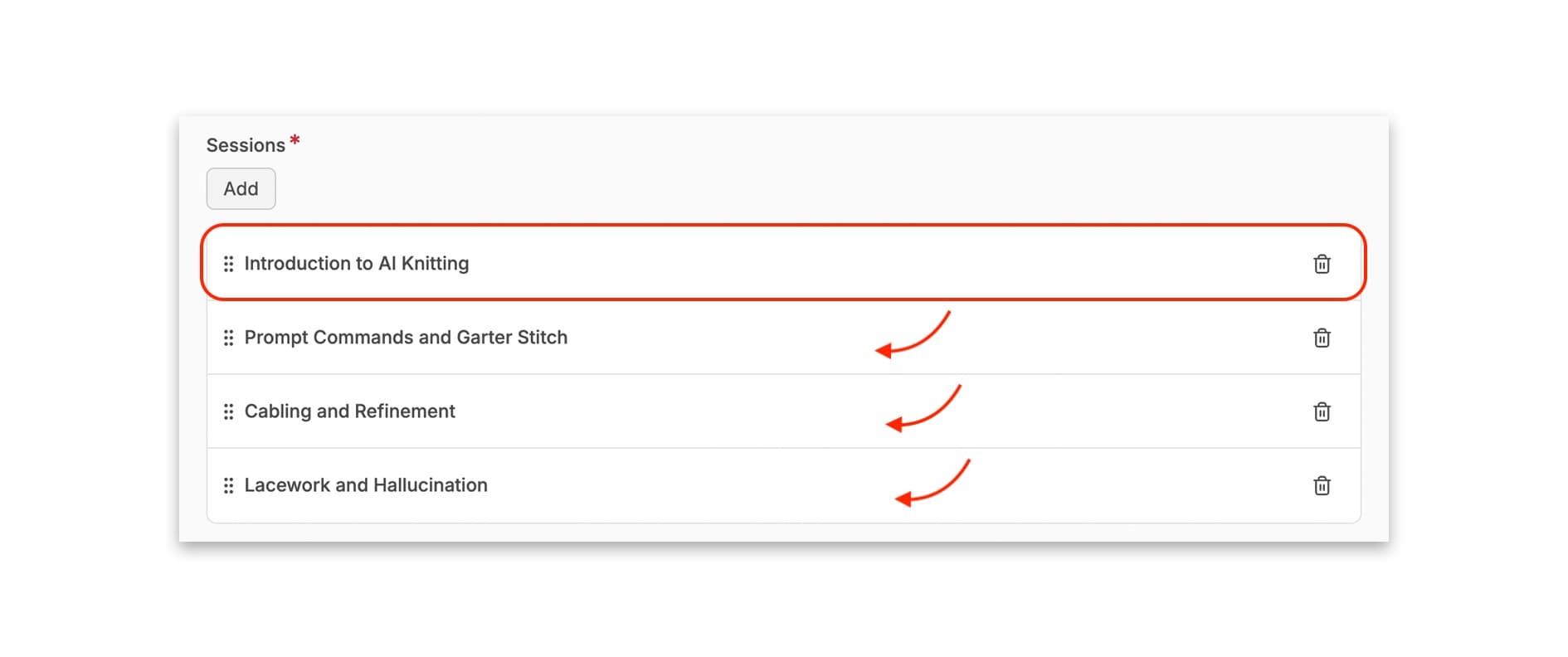Trash the Lacework and Hallucination session

(1322, 485)
